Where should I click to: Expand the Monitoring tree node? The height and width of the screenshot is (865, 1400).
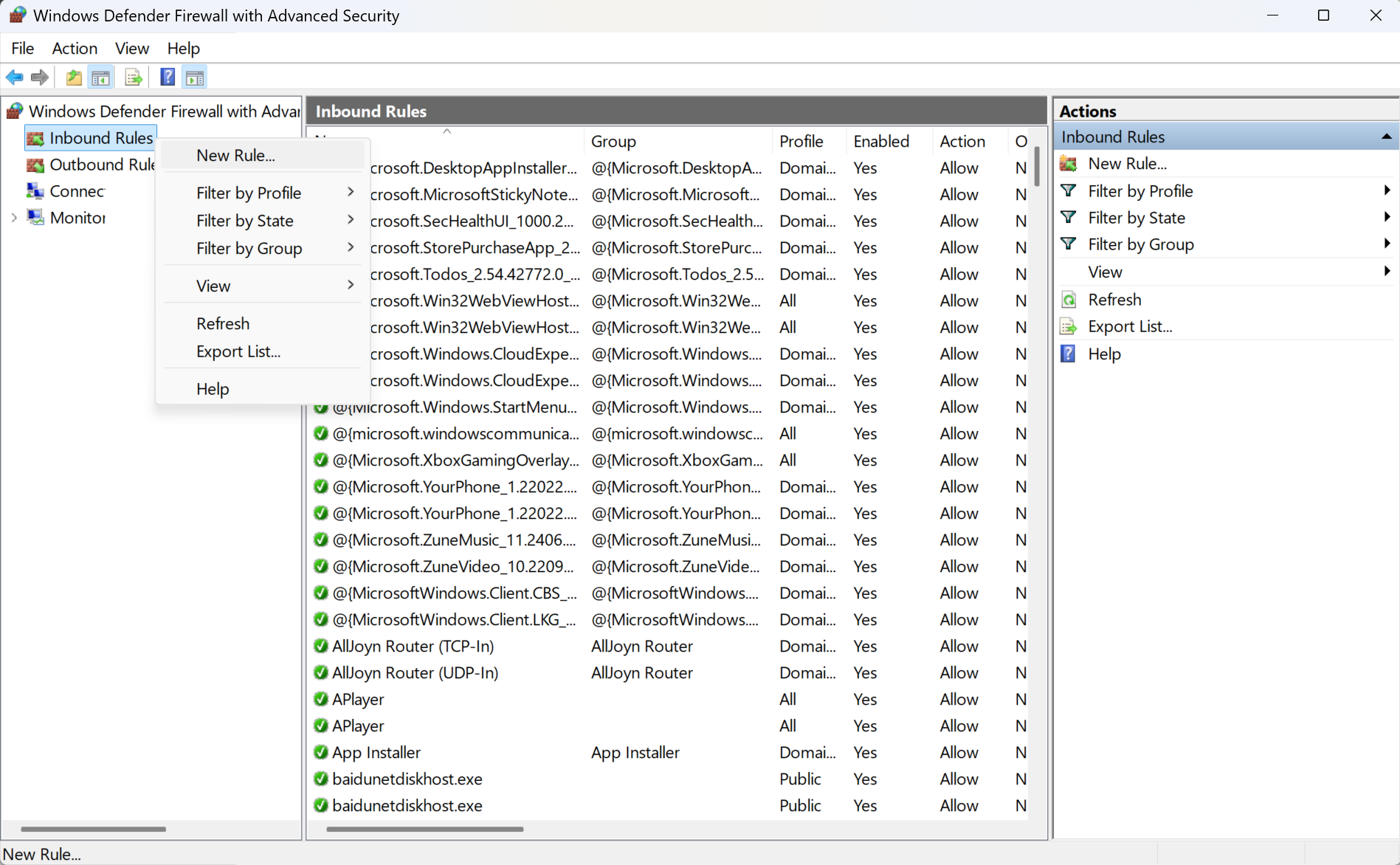14,218
